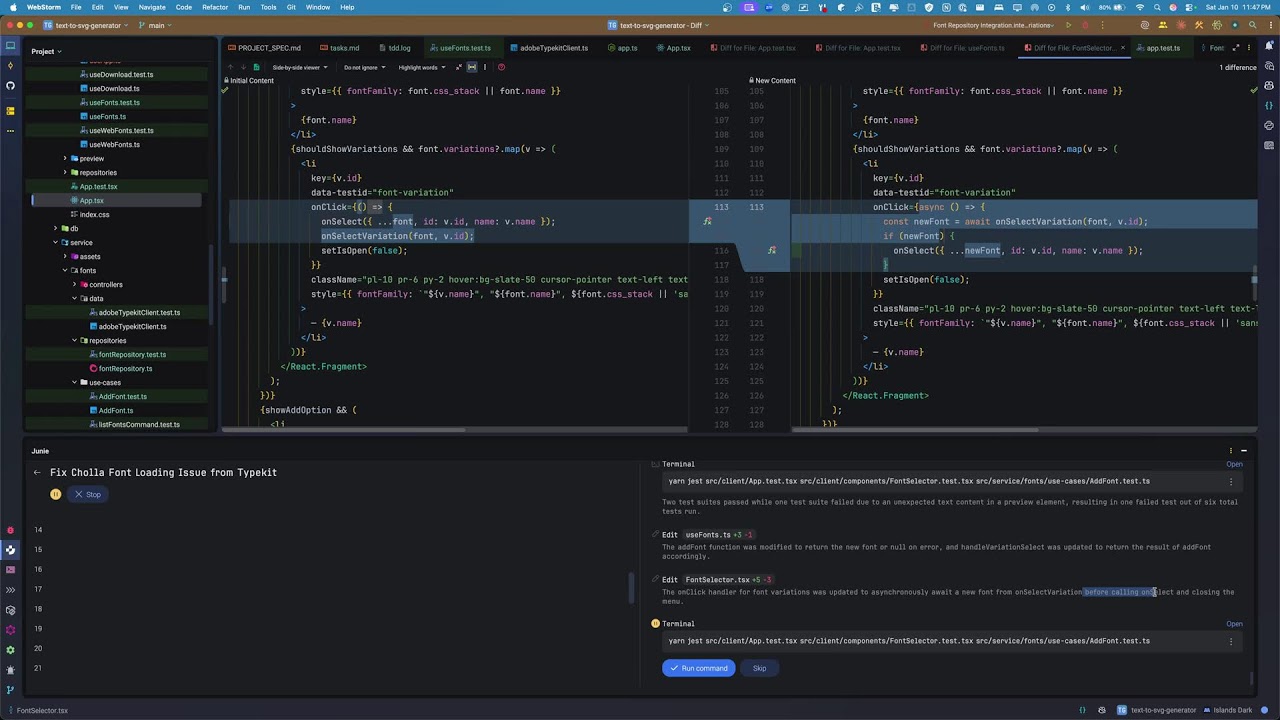Switch to adobeTypekitClient.ts tab
The width and height of the screenshot is (1280, 720).
point(548,48)
